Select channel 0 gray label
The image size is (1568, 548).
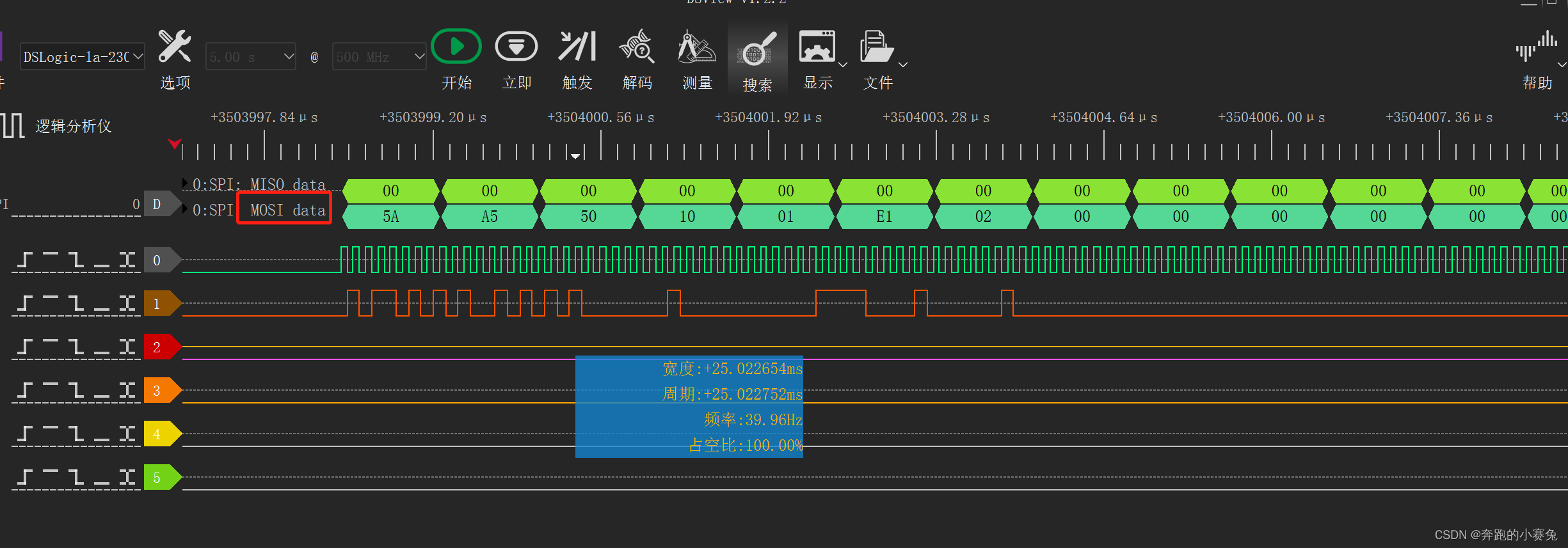pyautogui.click(x=162, y=260)
